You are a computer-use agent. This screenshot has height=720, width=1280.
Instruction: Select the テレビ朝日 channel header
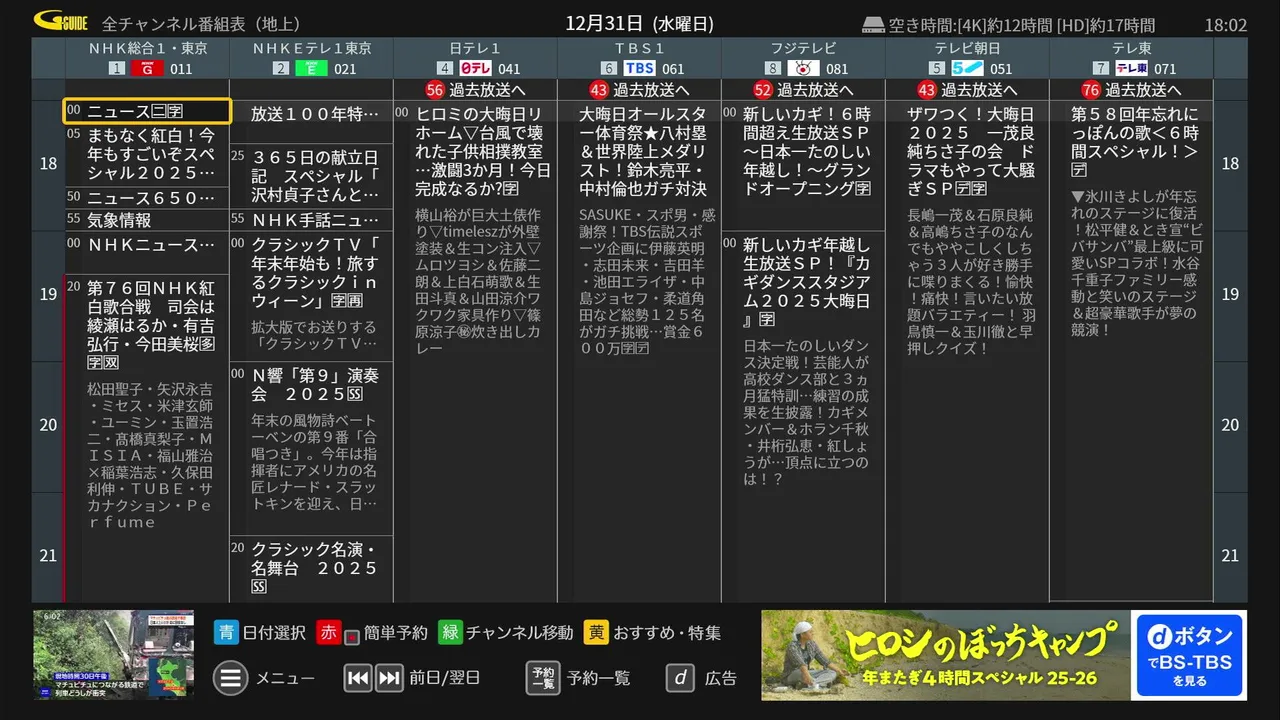coord(967,59)
